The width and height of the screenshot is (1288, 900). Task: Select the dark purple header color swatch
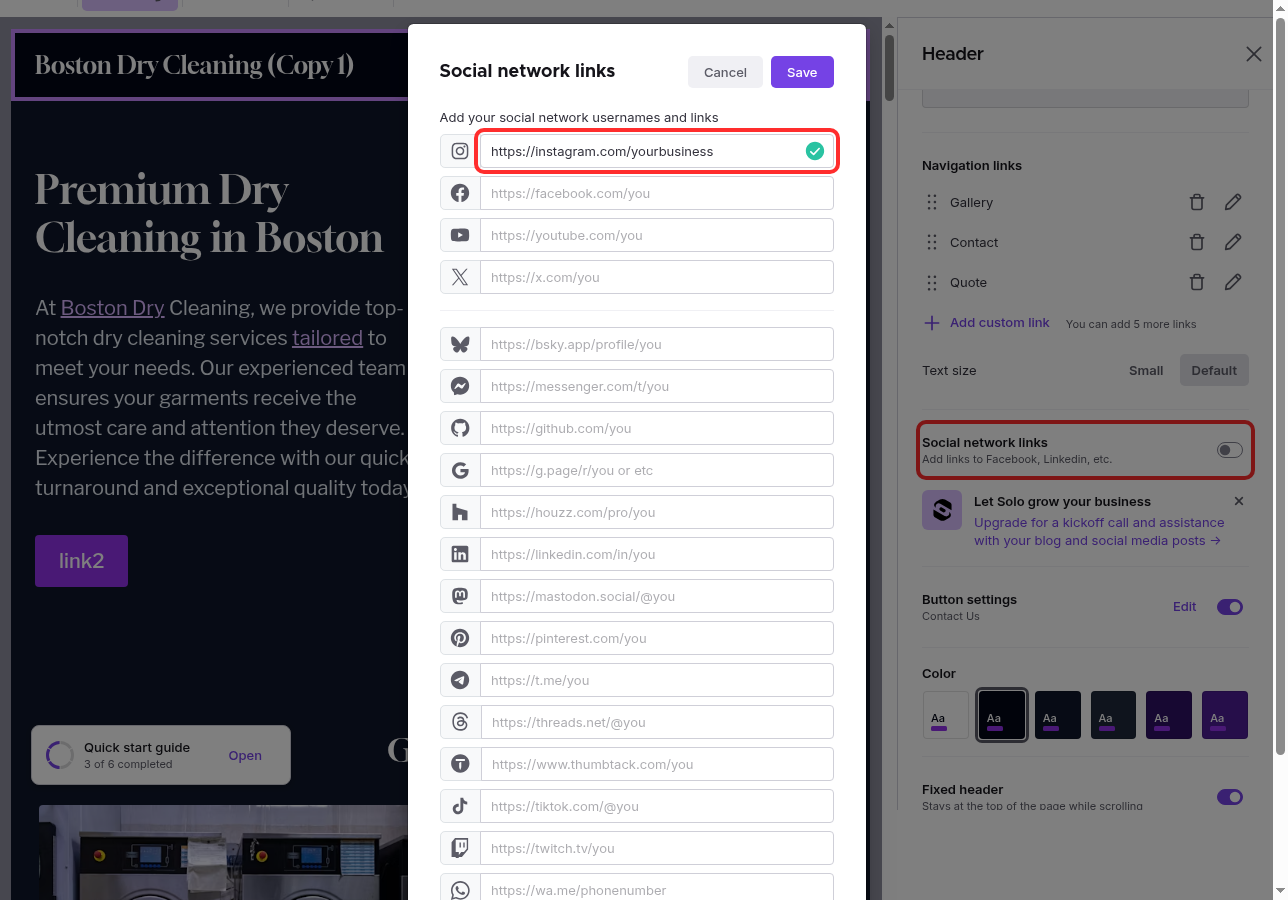(x=1169, y=715)
